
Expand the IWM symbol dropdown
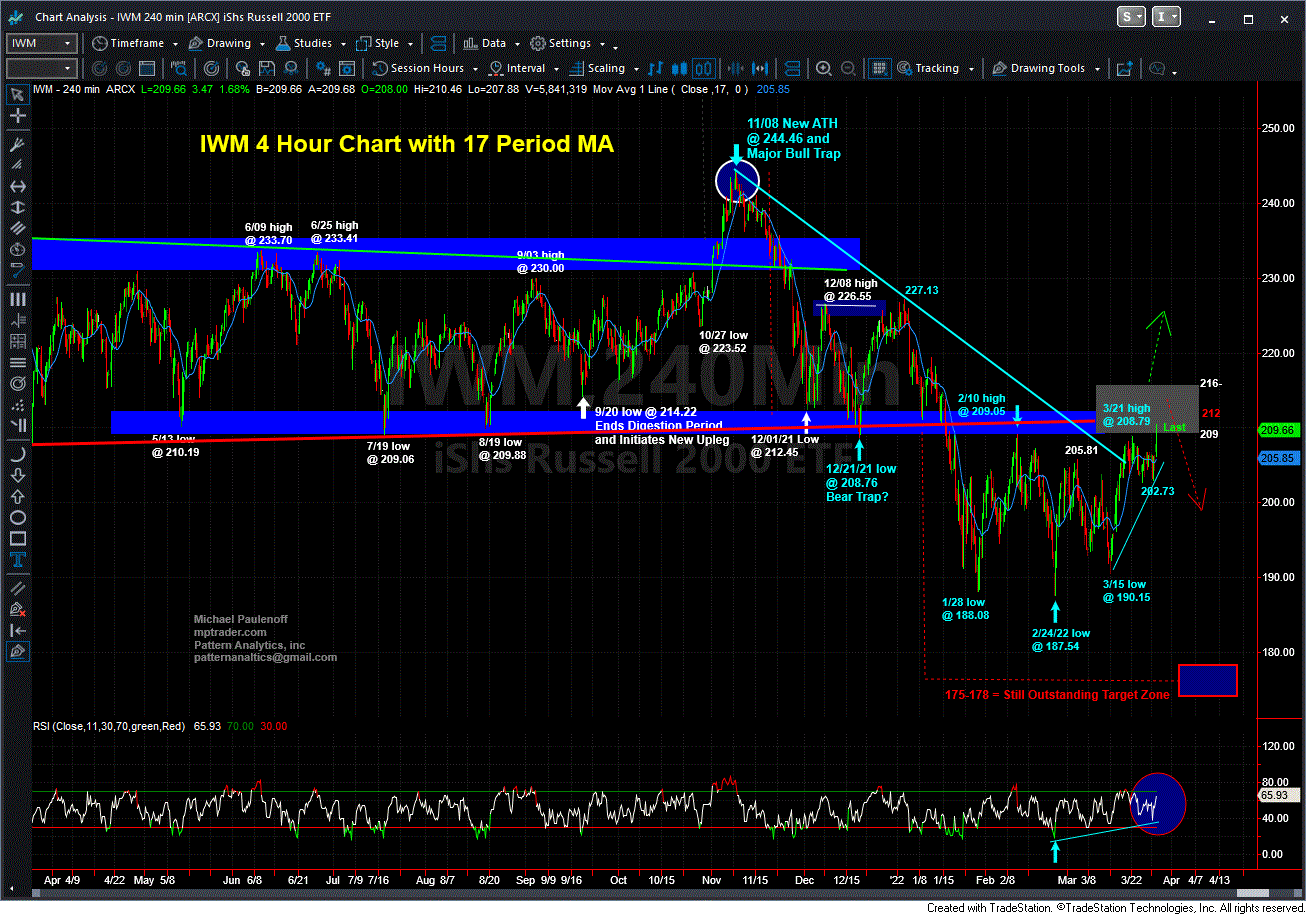tap(68, 43)
